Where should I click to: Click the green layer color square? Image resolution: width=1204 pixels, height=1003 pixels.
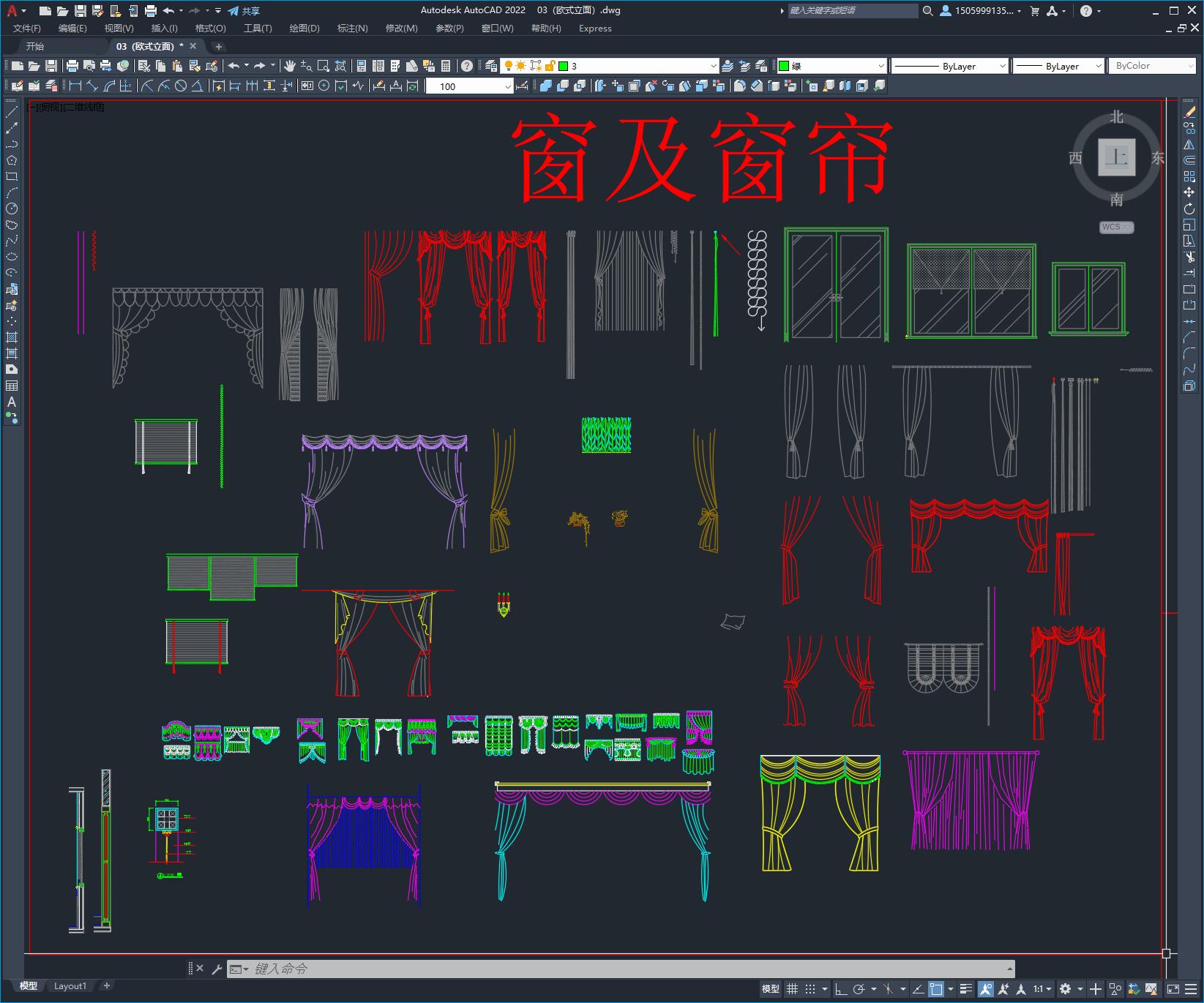564,66
